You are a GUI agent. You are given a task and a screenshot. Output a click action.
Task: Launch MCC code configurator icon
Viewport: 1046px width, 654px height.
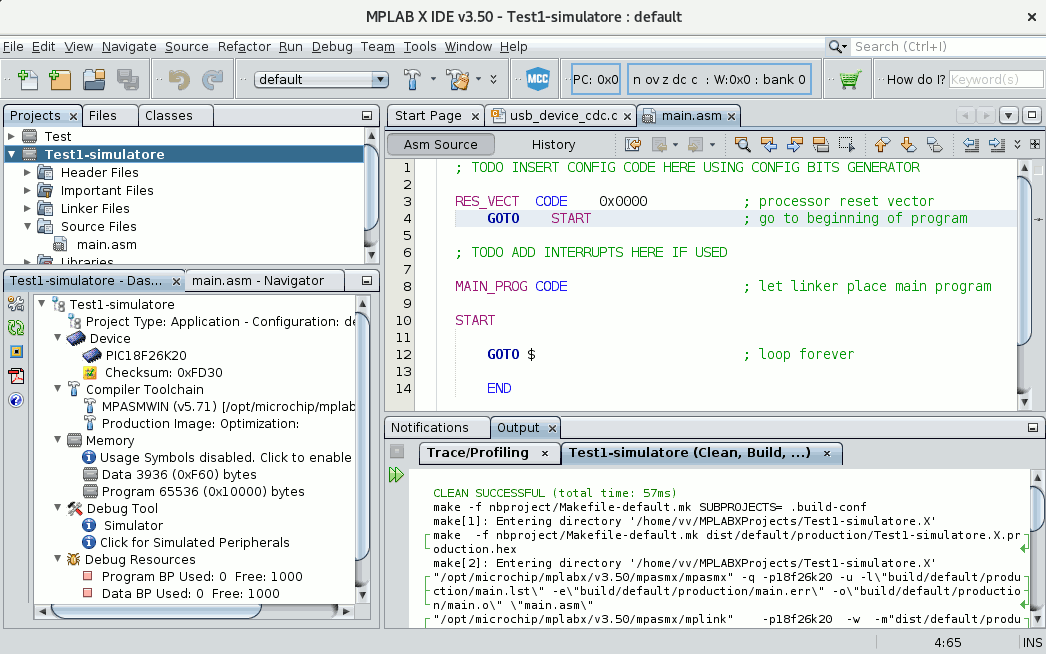pyautogui.click(x=538, y=79)
